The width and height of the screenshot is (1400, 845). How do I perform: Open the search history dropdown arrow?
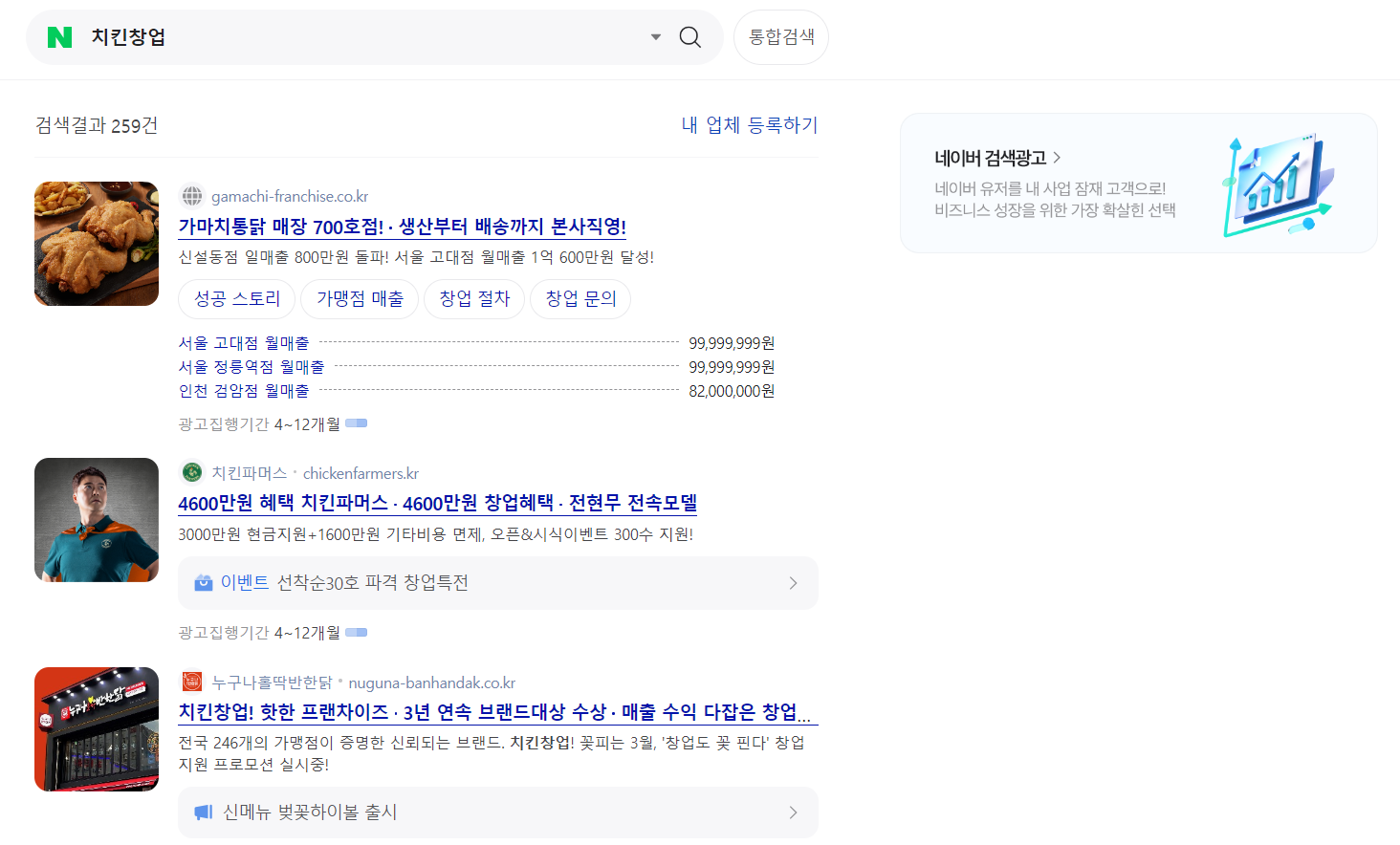[x=656, y=37]
